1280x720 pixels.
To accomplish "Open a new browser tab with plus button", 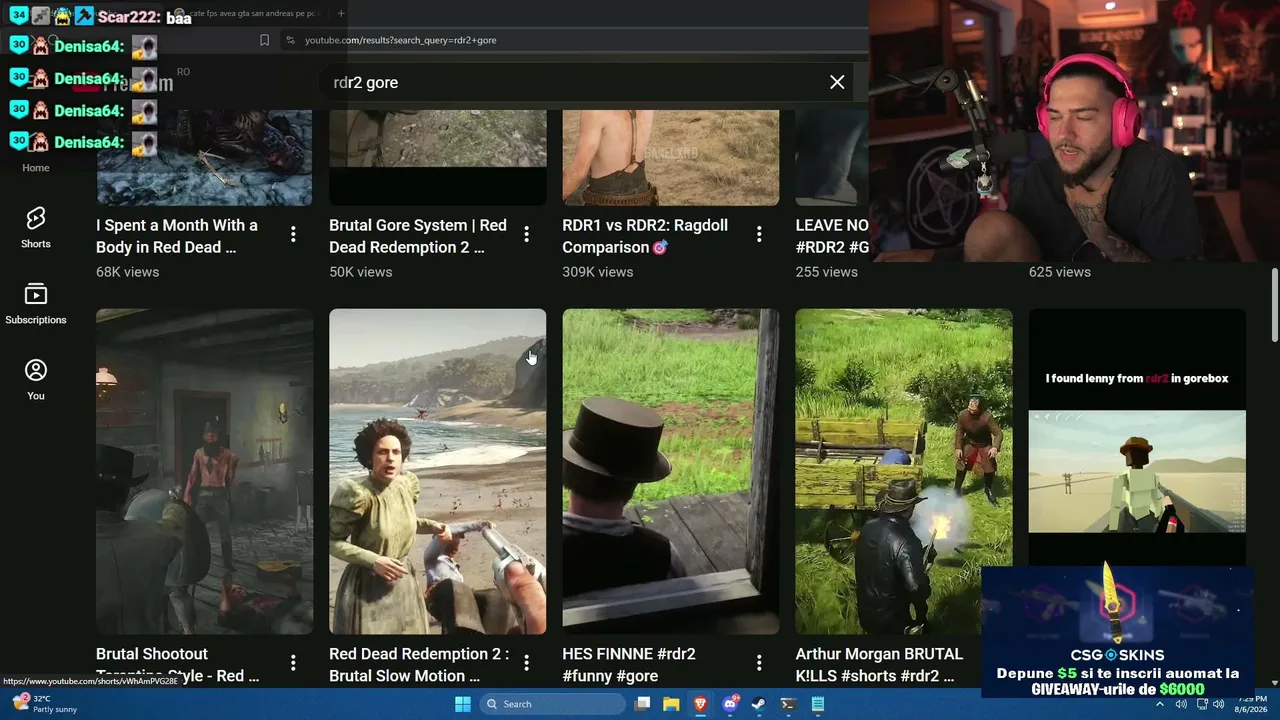I will [x=341, y=13].
